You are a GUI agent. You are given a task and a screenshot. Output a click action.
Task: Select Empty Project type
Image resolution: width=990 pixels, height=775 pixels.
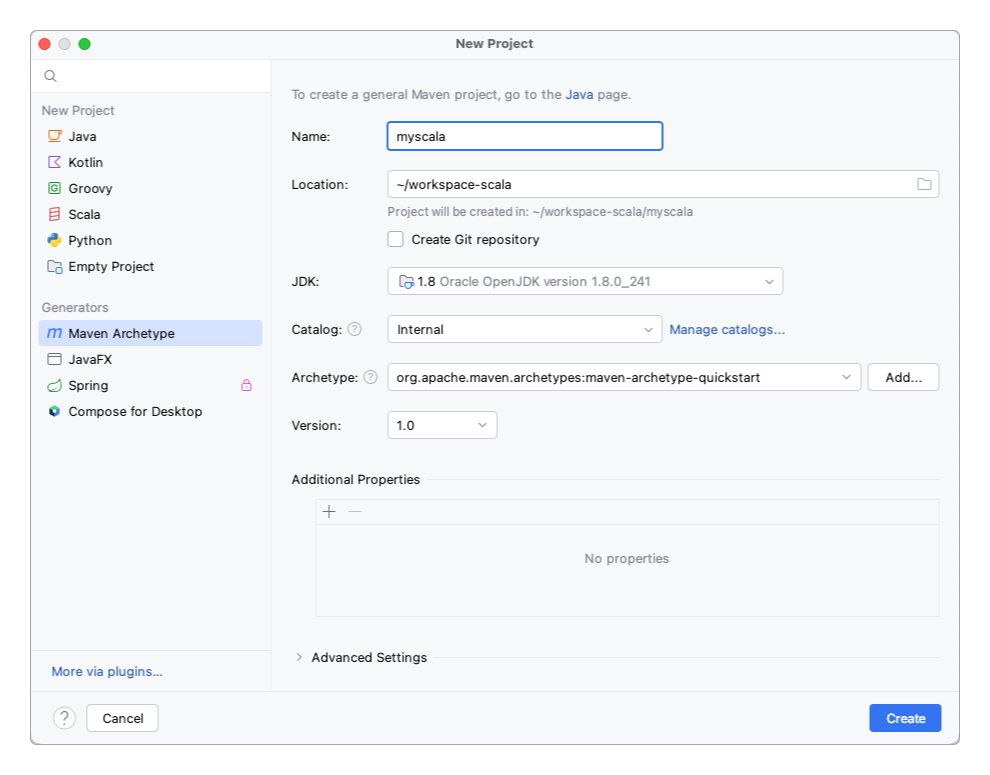tap(150, 267)
